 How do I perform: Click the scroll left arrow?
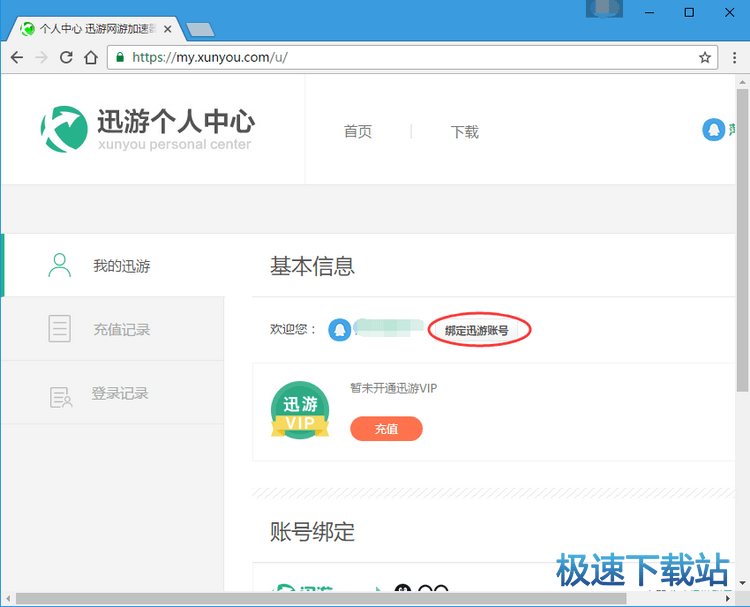pos(8,598)
